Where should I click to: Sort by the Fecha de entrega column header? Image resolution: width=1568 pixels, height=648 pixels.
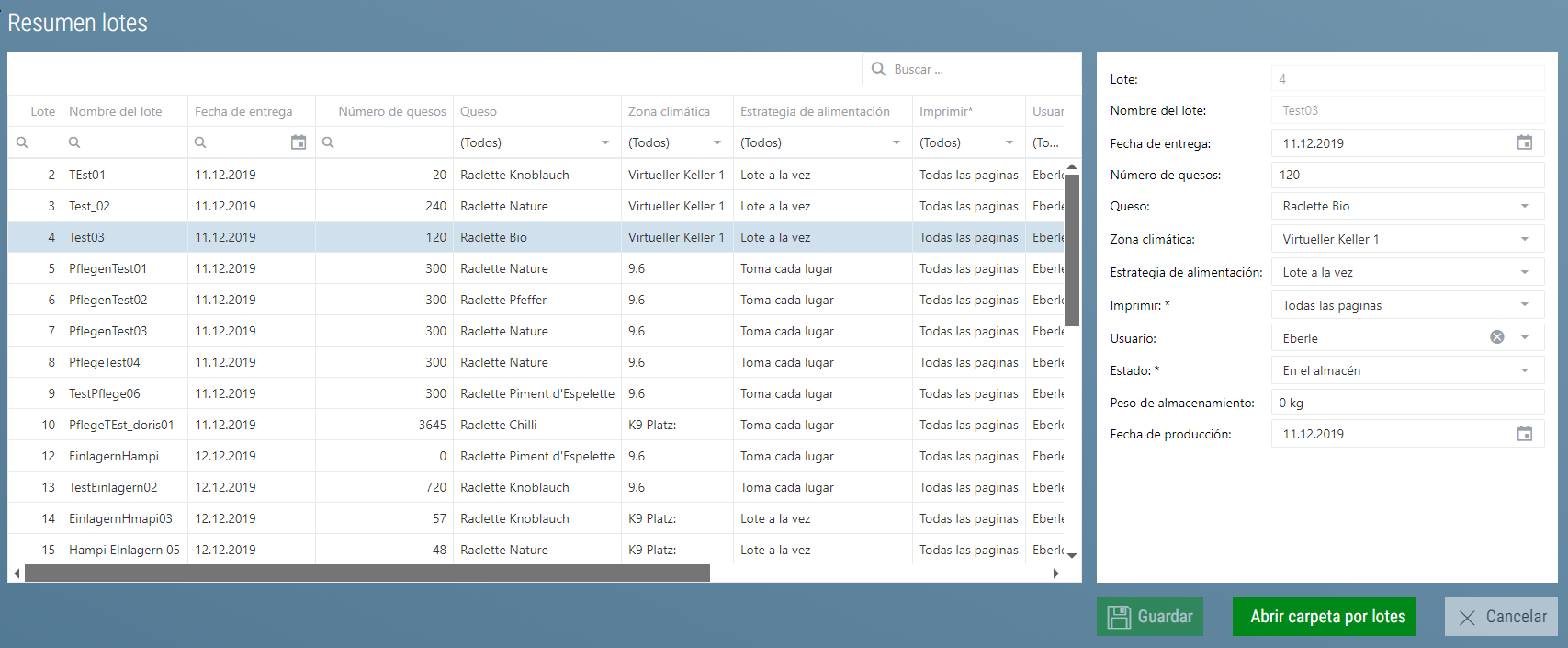pos(243,111)
